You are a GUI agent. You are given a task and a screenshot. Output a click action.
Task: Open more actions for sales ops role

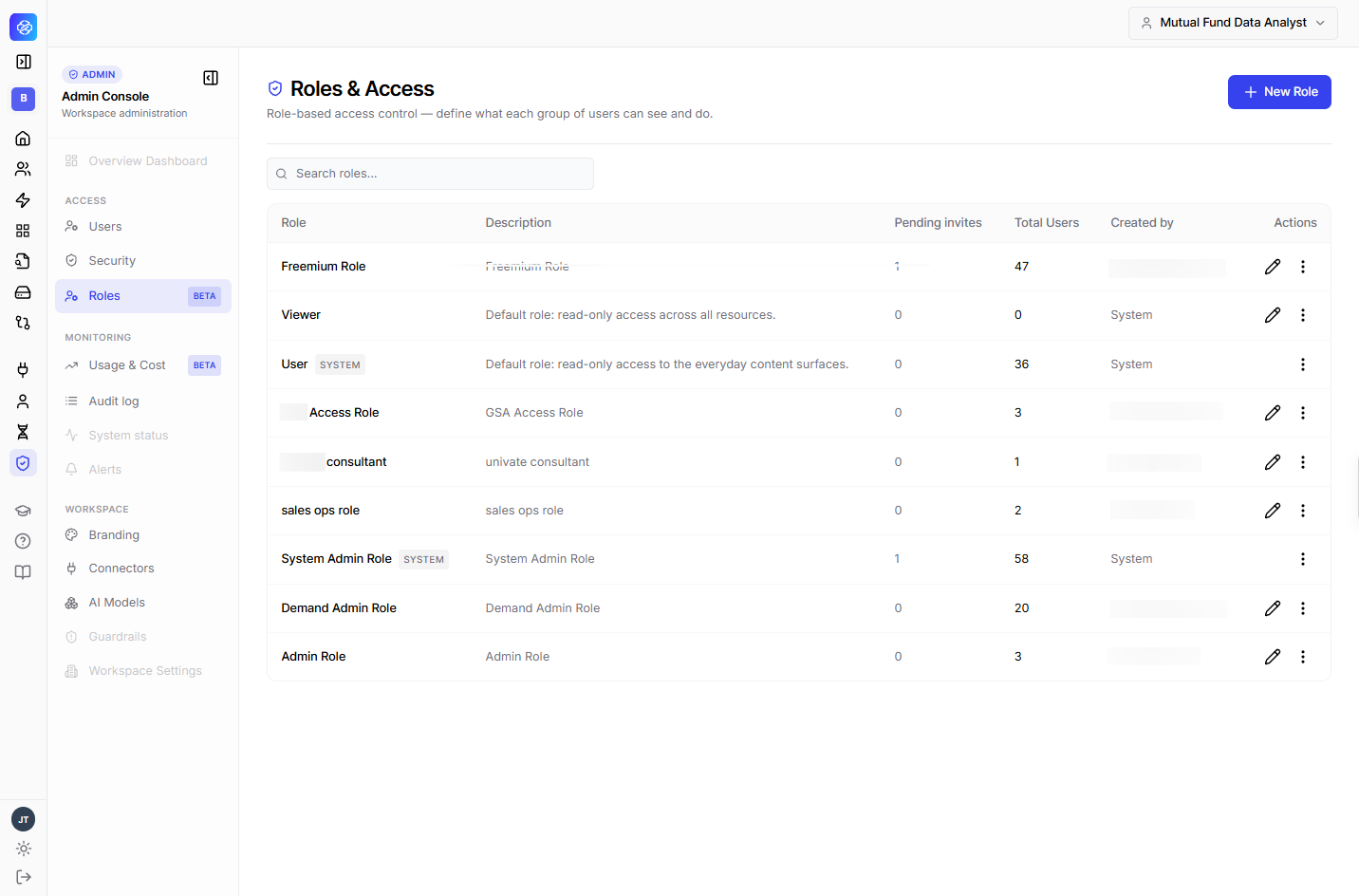coord(1303,511)
